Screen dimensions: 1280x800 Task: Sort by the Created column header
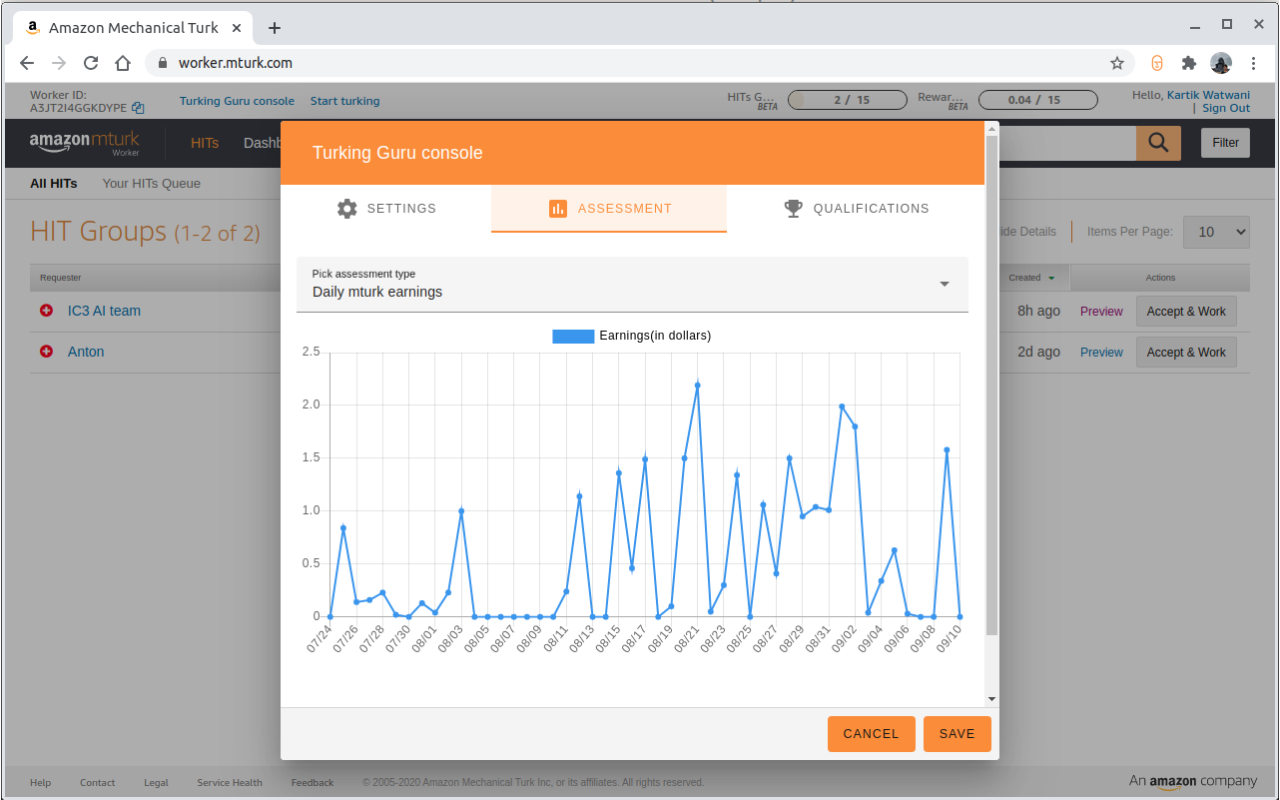(1031, 278)
